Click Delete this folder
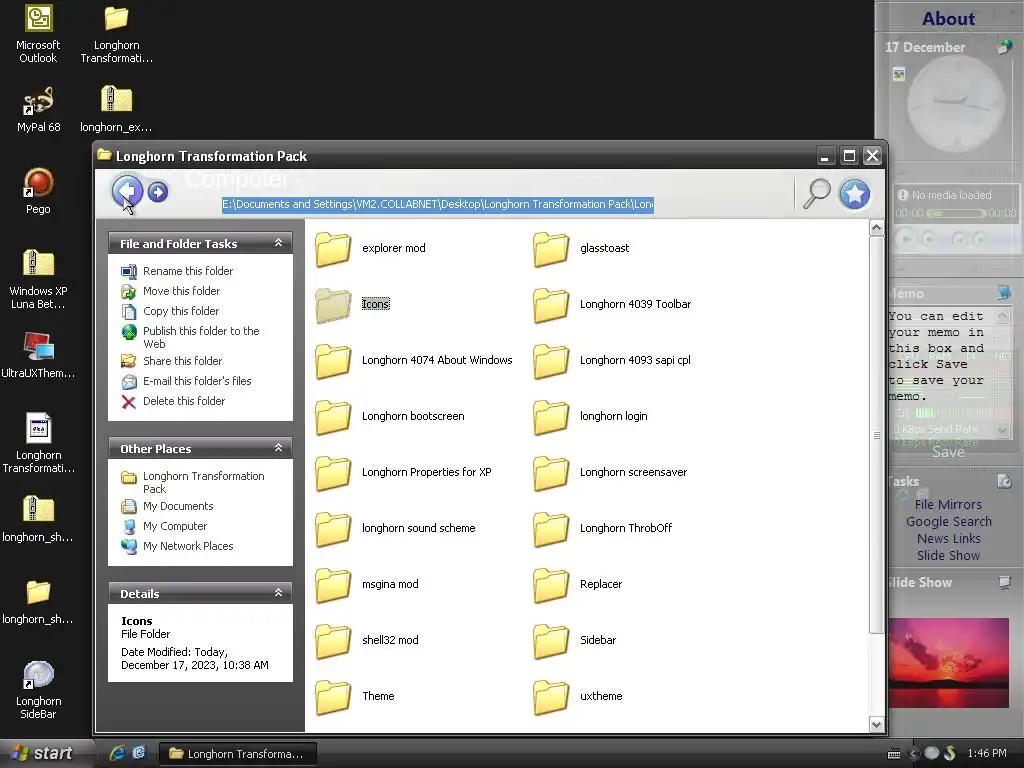The image size is (1024, 768). pos(173,402)
